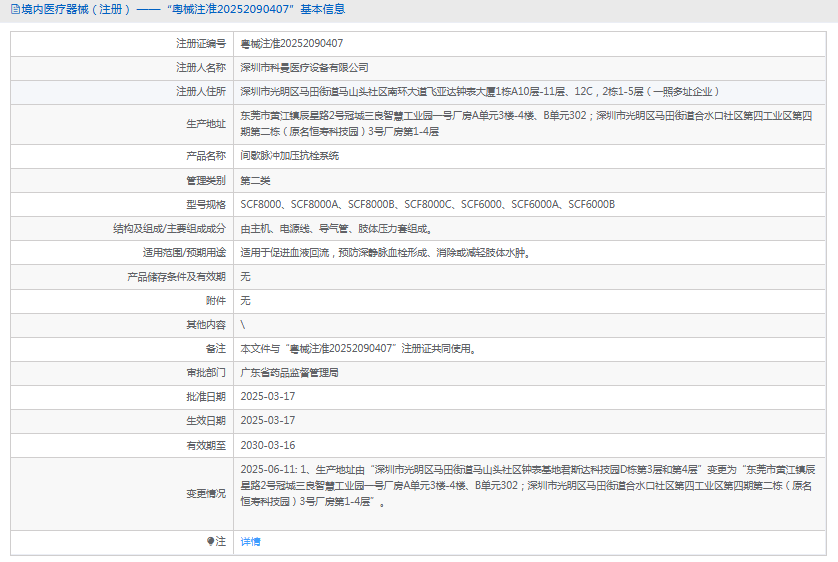
Task: Click the 备注 label
Action: pyautogui.click(x=216, y=349)
